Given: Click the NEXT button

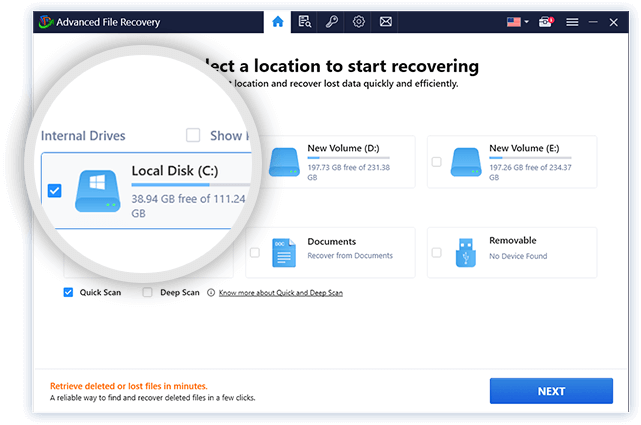Looking at the screenshot, I should (551, 391).
